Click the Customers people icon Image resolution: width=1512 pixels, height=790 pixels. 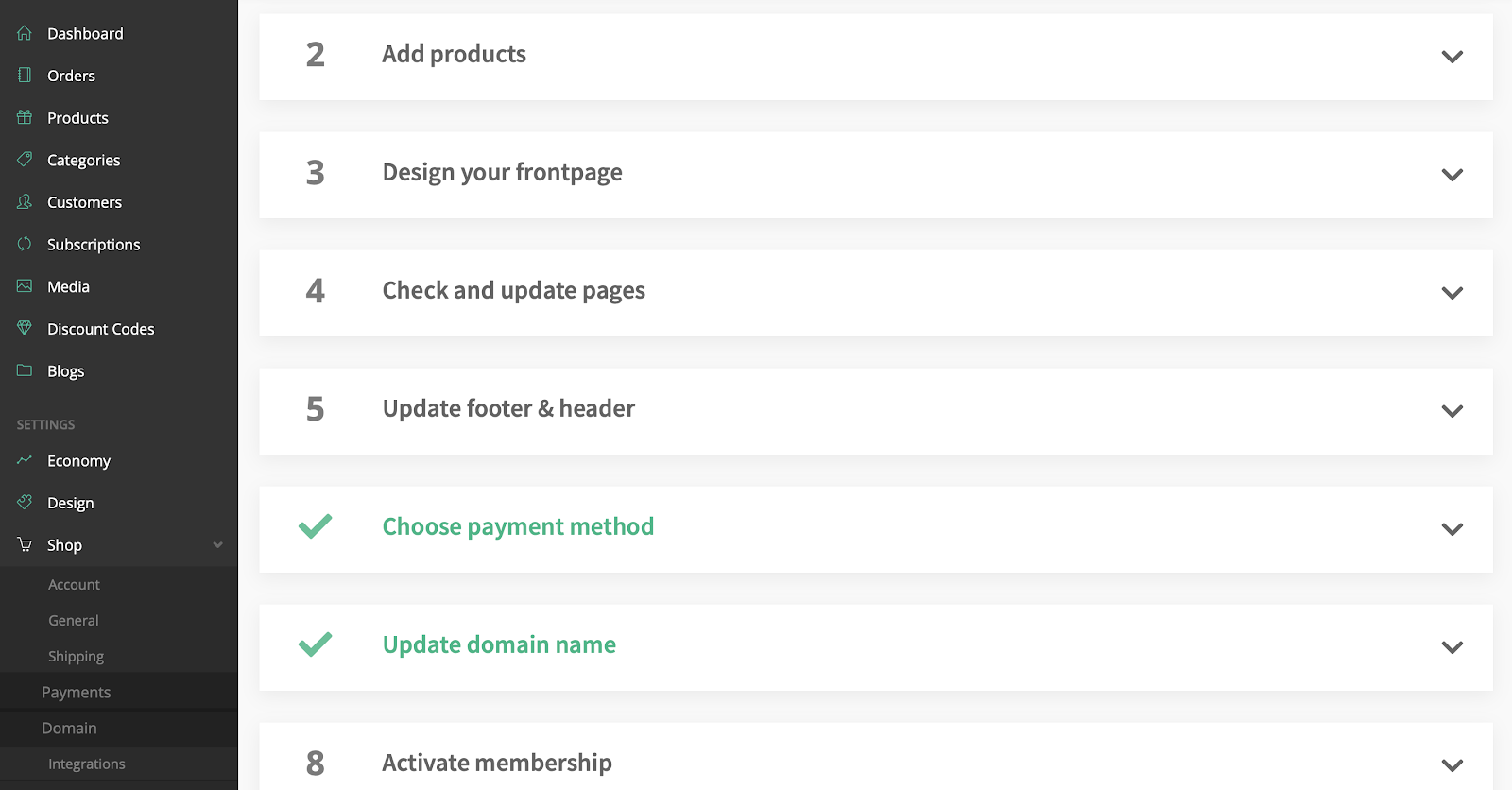[25, 202]
